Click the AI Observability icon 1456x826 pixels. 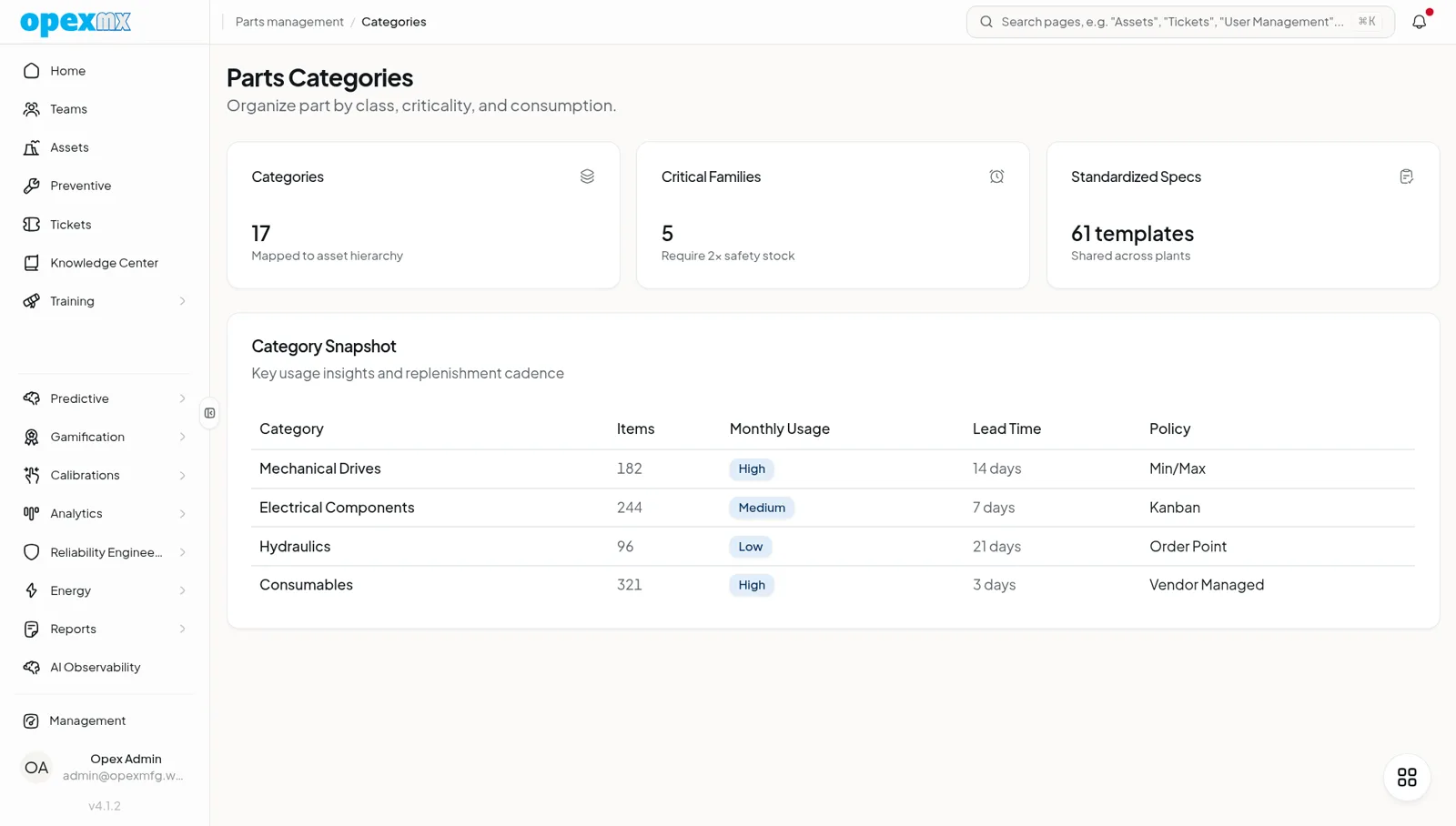[x=32, y=668]
